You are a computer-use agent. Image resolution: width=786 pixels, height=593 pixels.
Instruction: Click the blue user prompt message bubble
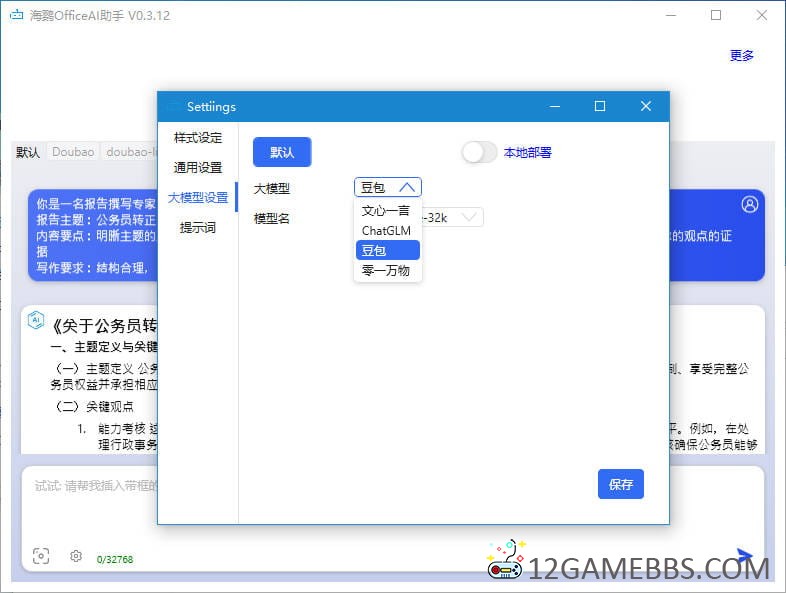click(x=93, y=235)
